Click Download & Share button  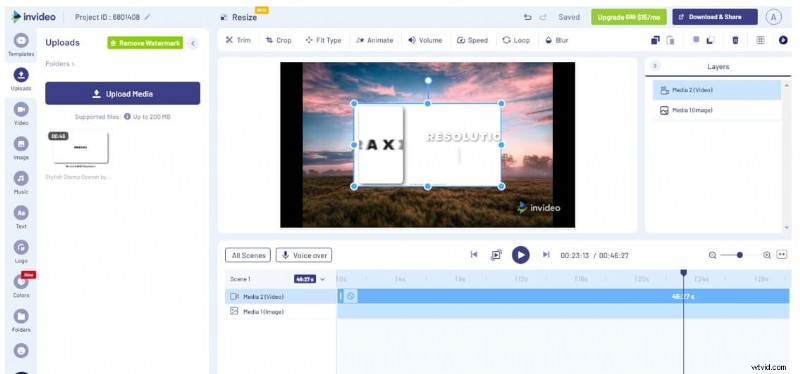tap(714, 17)
